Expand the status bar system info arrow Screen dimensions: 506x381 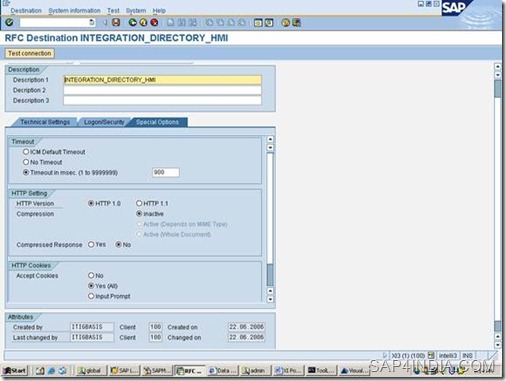(384, 355)
